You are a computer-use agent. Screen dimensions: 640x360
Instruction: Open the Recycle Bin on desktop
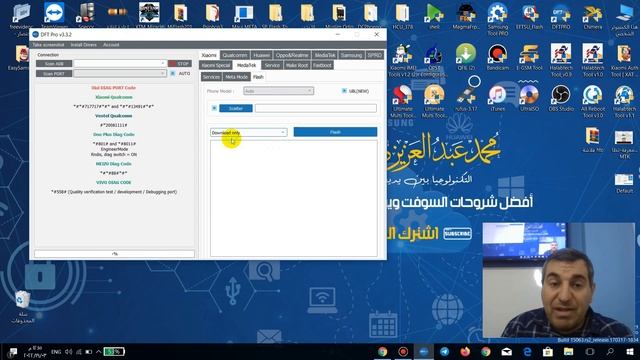[x=22, y=306]
